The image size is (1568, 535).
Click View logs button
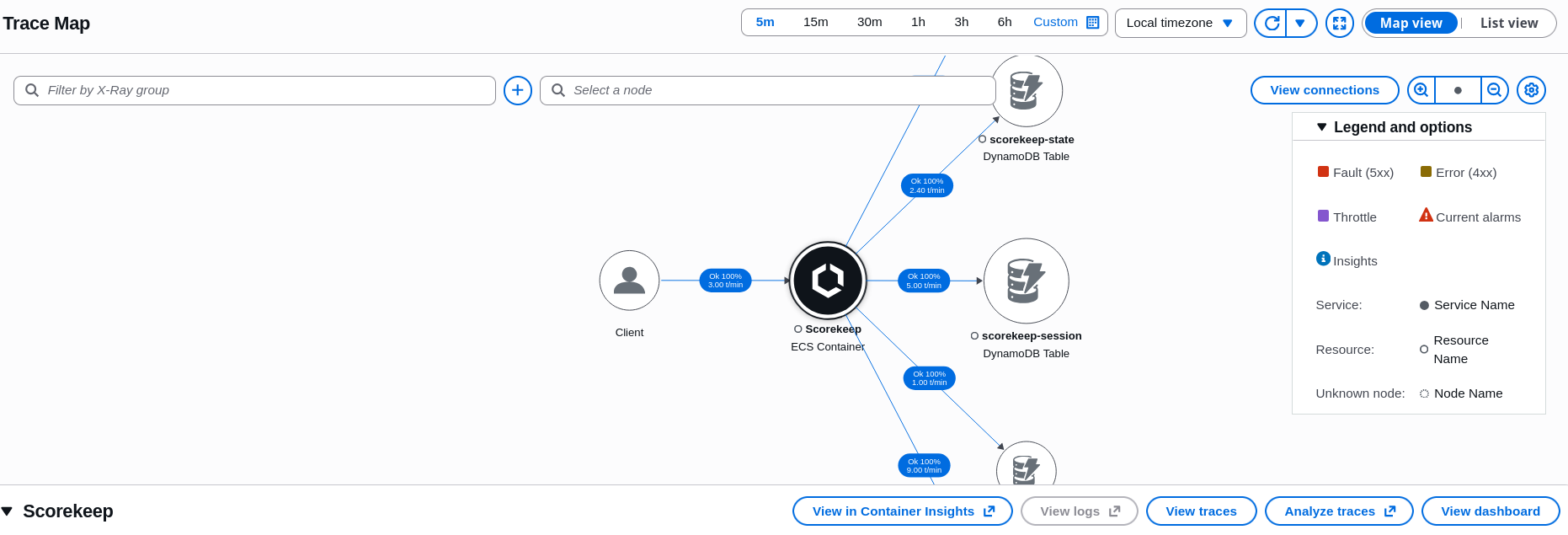(1080, 511)
